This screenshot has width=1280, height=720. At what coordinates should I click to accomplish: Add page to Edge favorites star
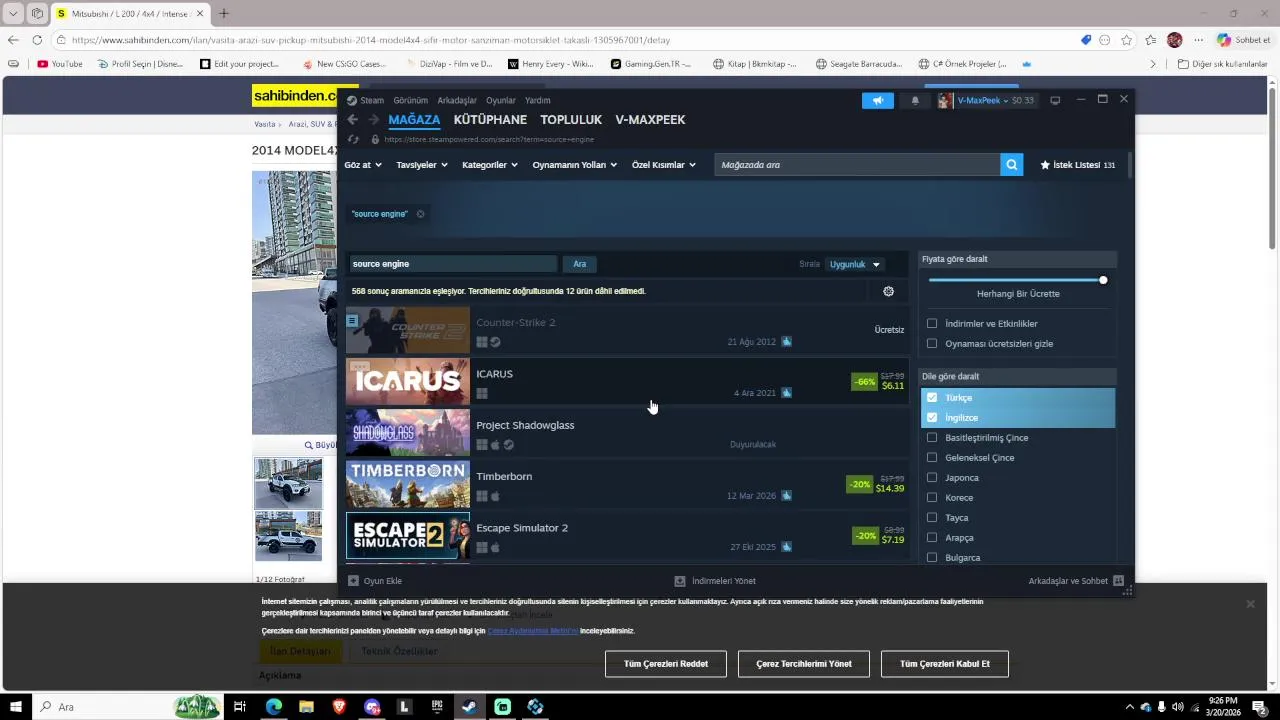click(x=1127, y=40)
